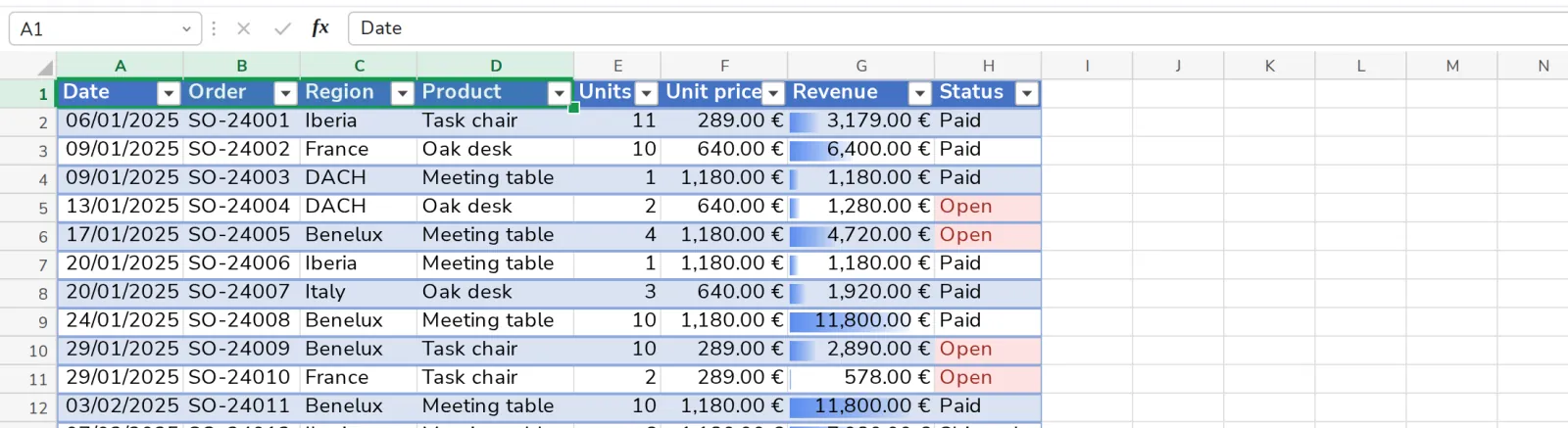The image size is (1568, 428).
Task: Click Oak desk product cell for SO-24007
Action: 496,292
